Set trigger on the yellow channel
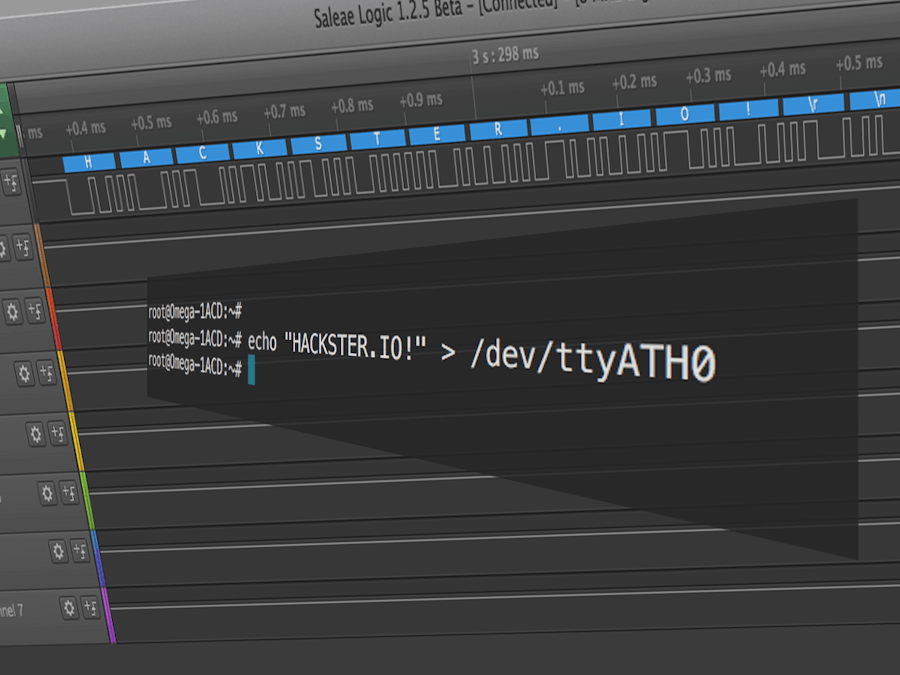Viewport: 900px width, 675px height. pos(57,433)
